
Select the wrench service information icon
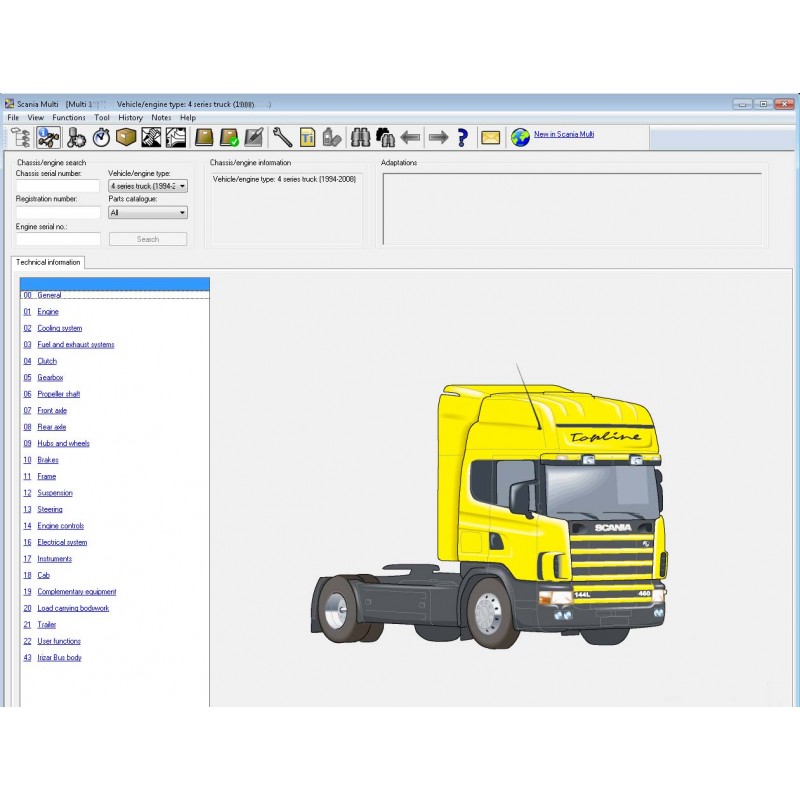tap(281, 137)
